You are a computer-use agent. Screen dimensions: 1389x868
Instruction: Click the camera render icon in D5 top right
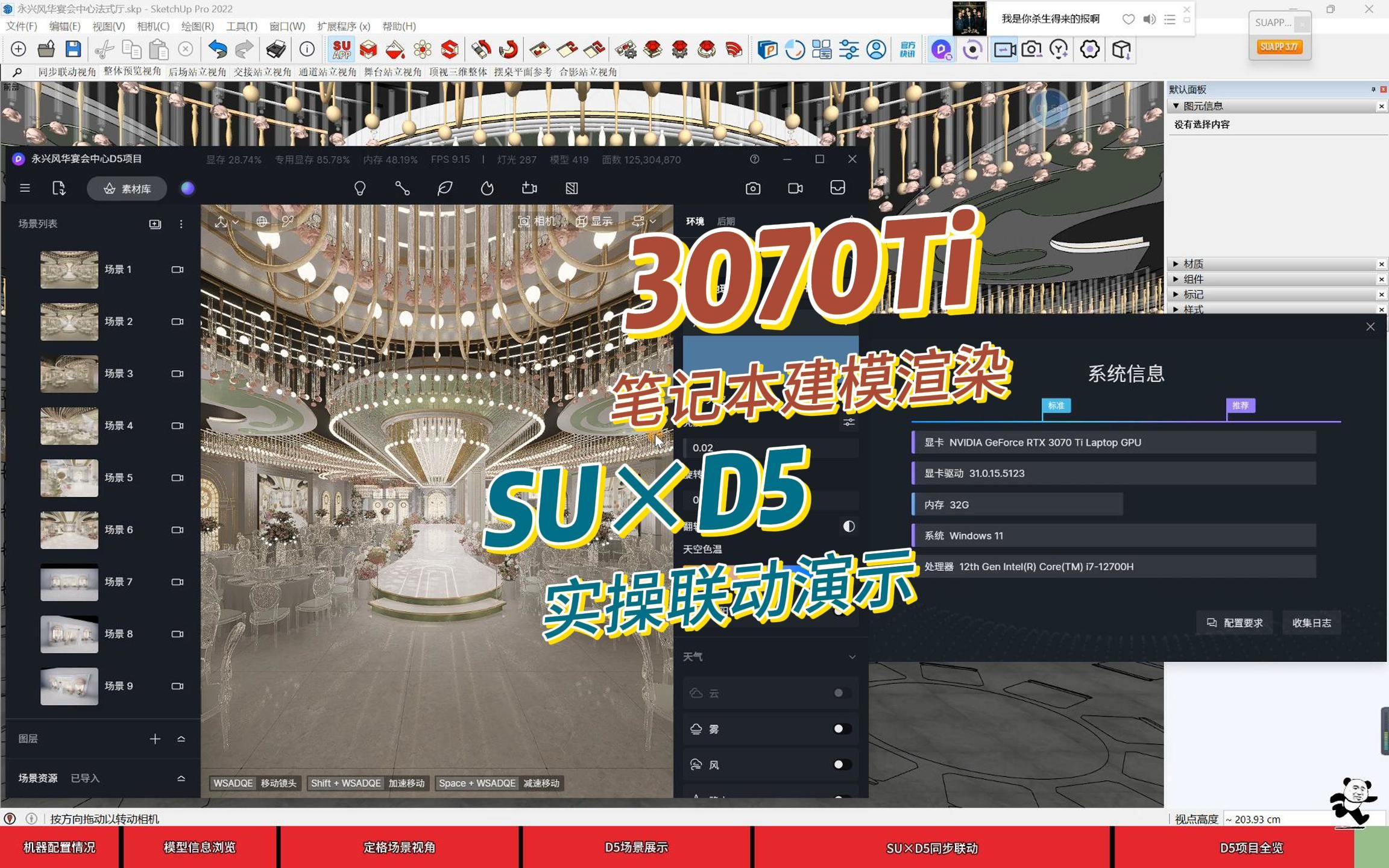tap(753, 188)
